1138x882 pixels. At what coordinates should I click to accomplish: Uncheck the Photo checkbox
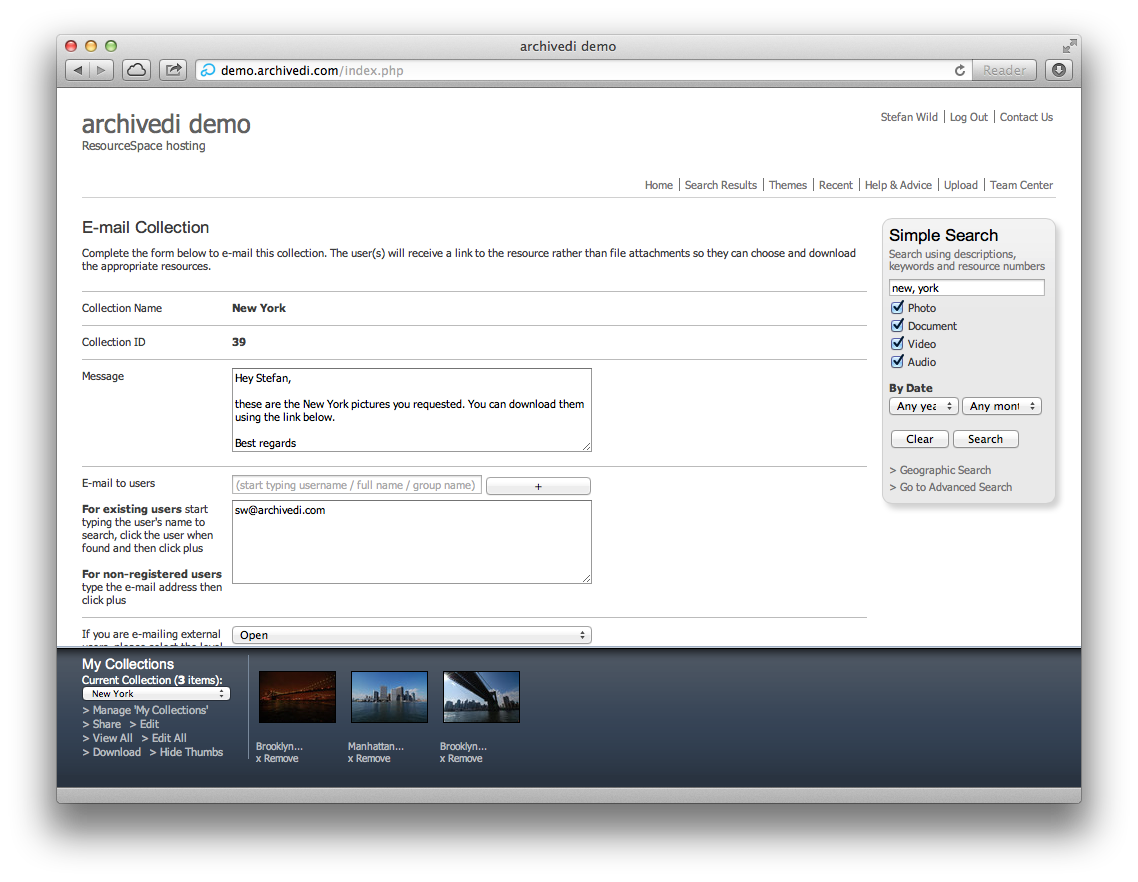coord(898,307)
